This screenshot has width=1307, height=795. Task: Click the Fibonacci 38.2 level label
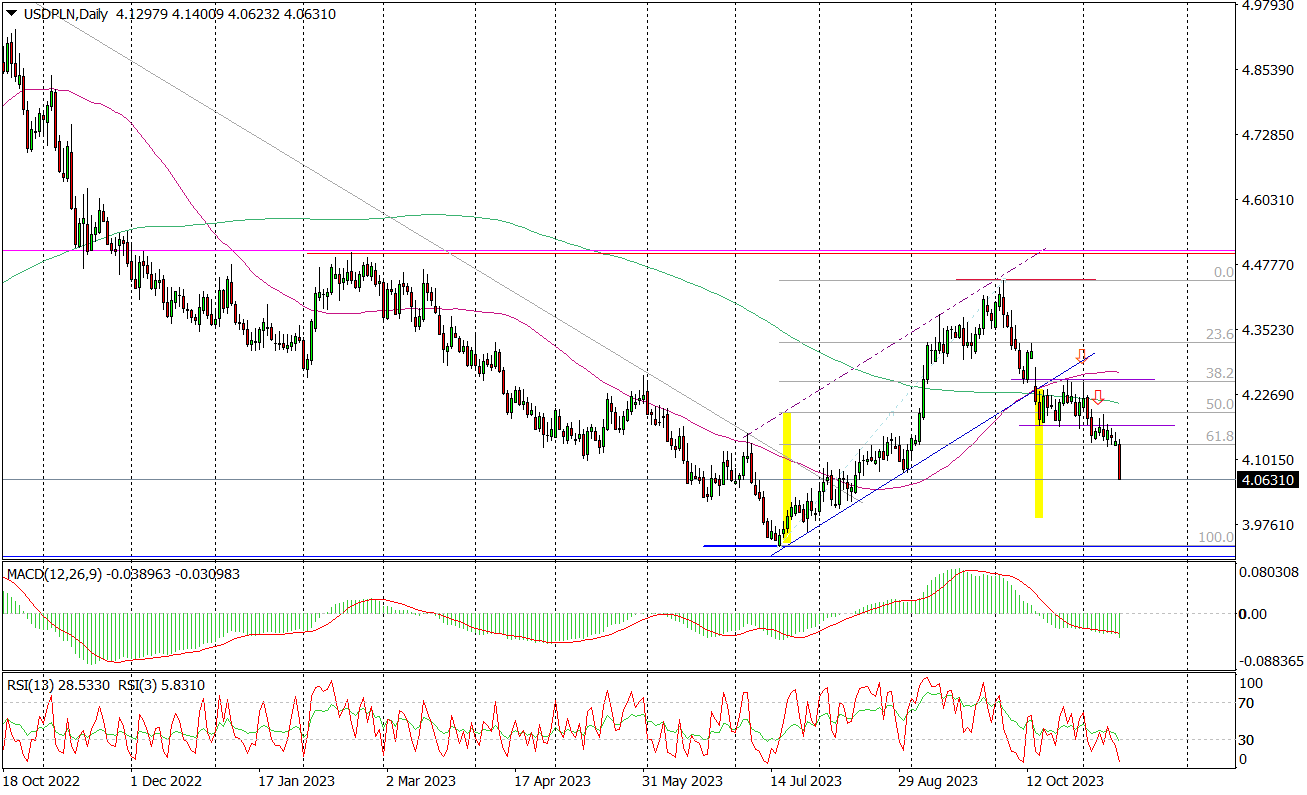[1220, 372]
